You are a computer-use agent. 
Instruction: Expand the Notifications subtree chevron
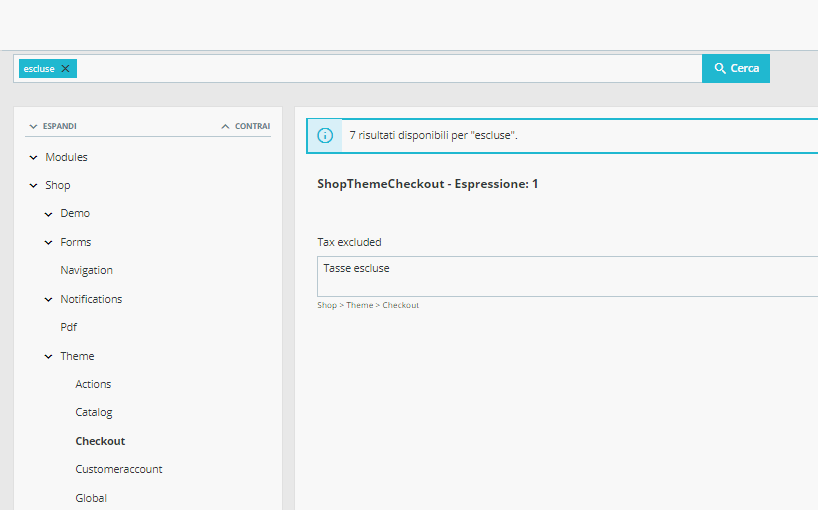(x=48, y=300)
